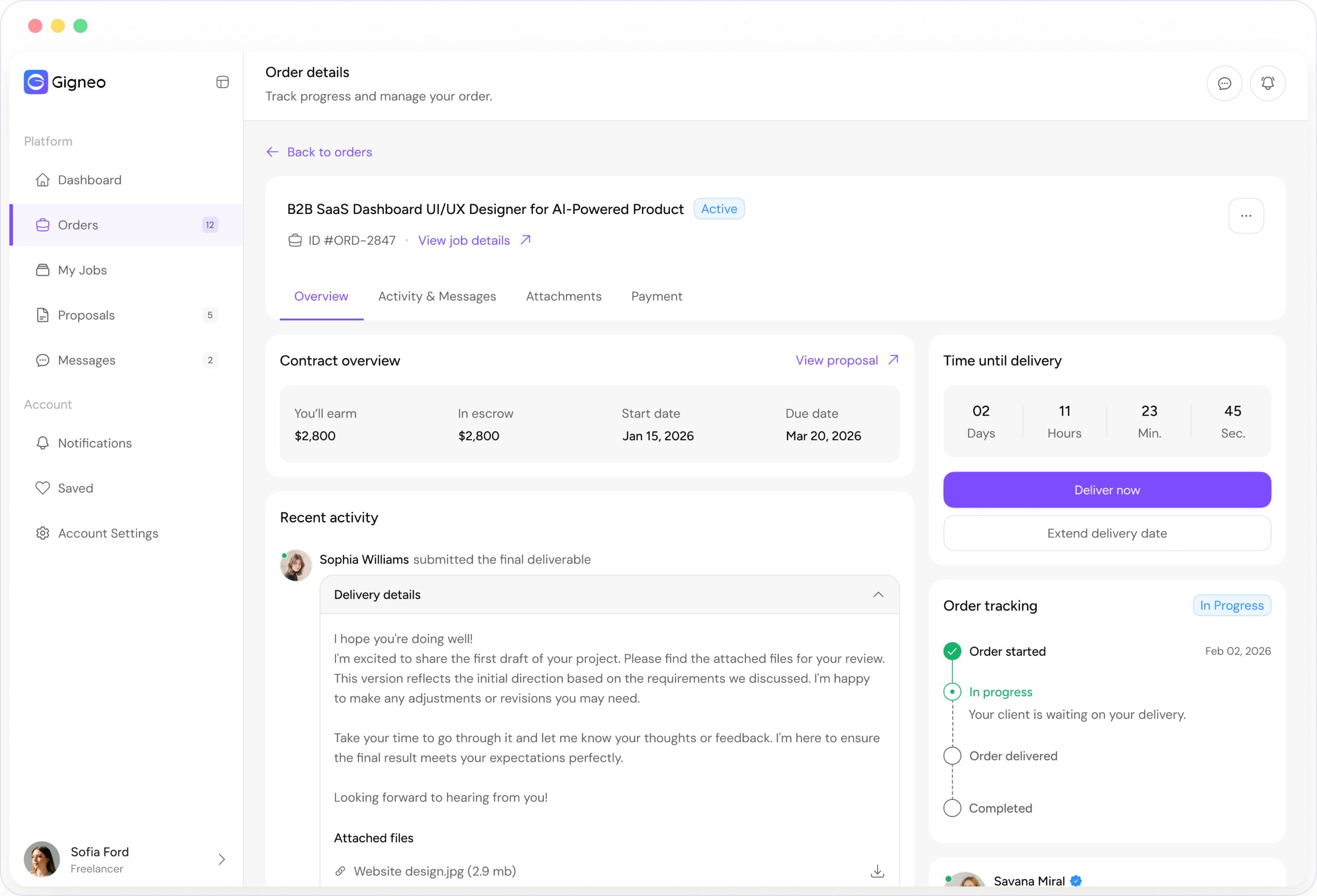Click the arrow icon beside View job details

pos(526,240)
